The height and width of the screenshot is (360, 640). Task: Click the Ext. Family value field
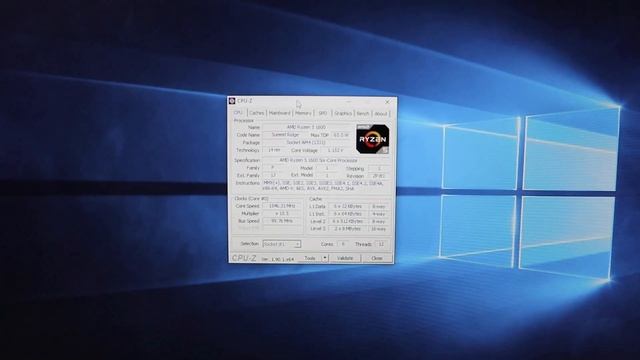pos(273,176)
